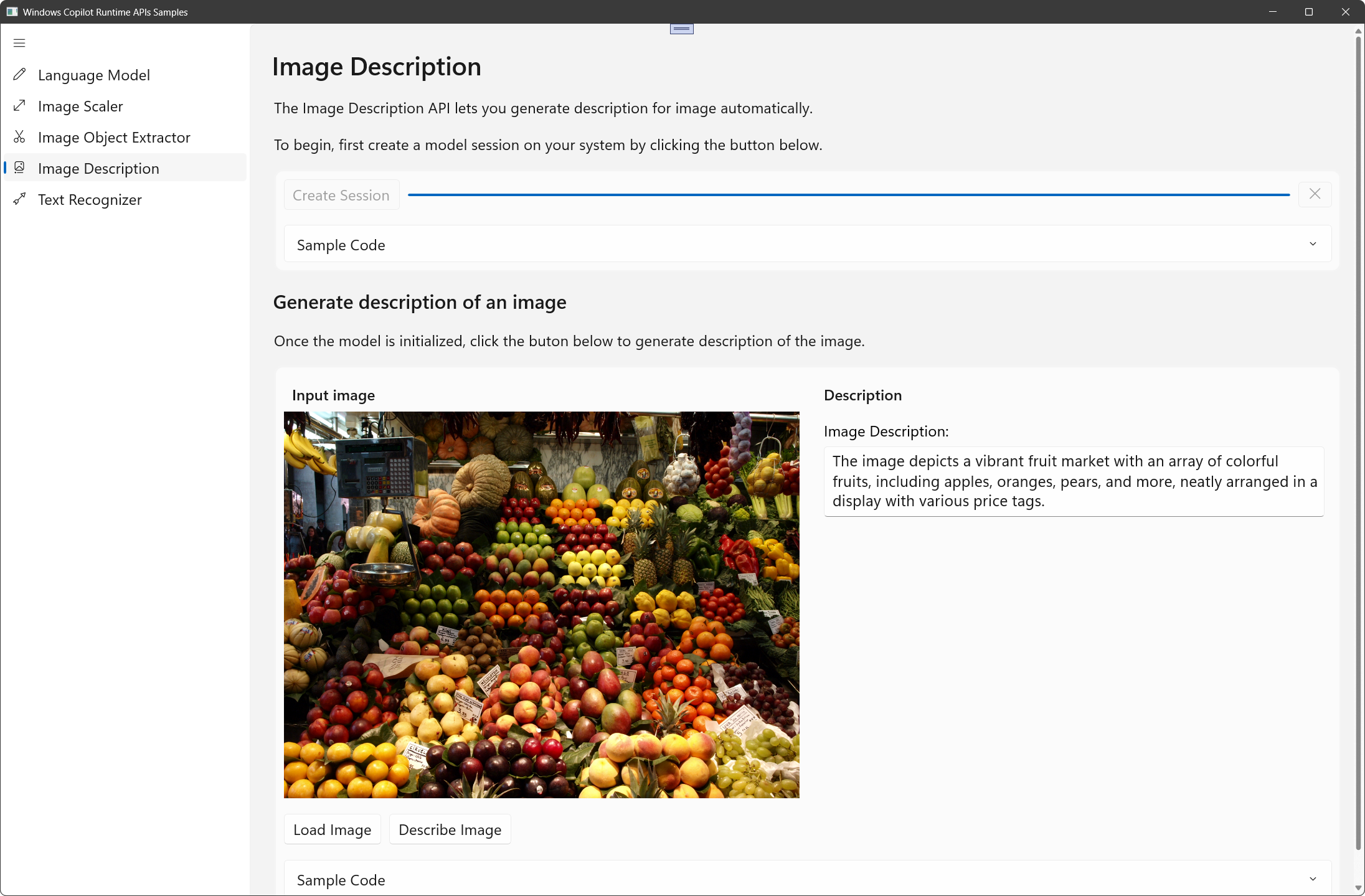Click the Image Object Extractor scissors icon
This screenshot has height=896, width=1365.
click(x=19, y=137)
